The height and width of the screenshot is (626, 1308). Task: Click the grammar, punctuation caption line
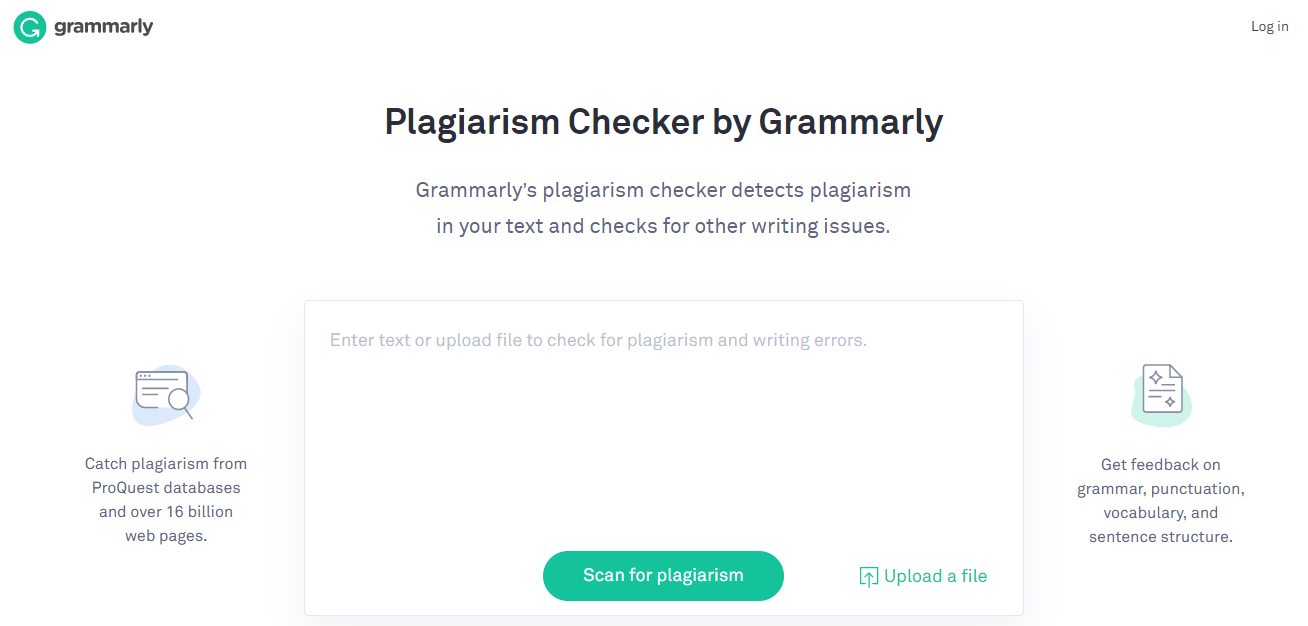tap(1161, 489)
